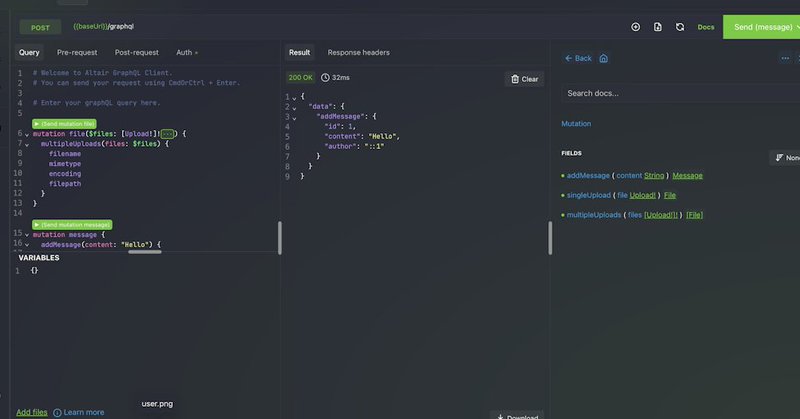
Task: Click the query editor horizontal scrollbar
Action: (145, 252)
